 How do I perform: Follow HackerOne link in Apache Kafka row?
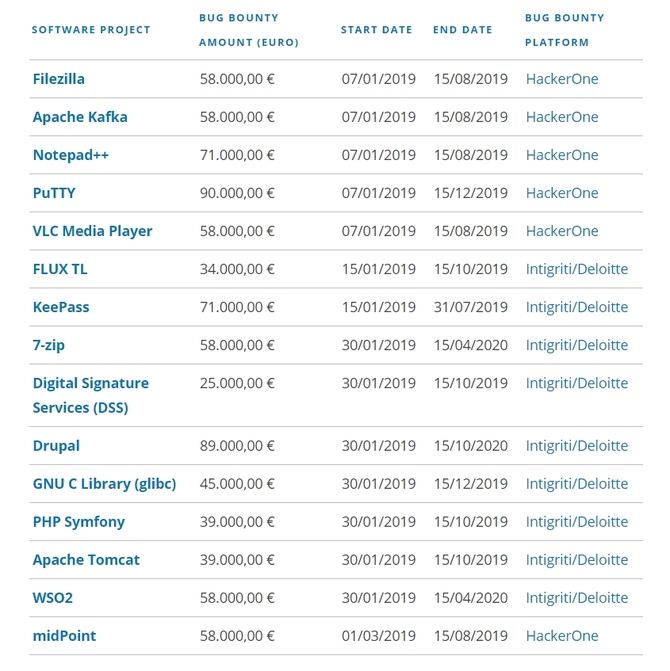click(x=562, y=117)
